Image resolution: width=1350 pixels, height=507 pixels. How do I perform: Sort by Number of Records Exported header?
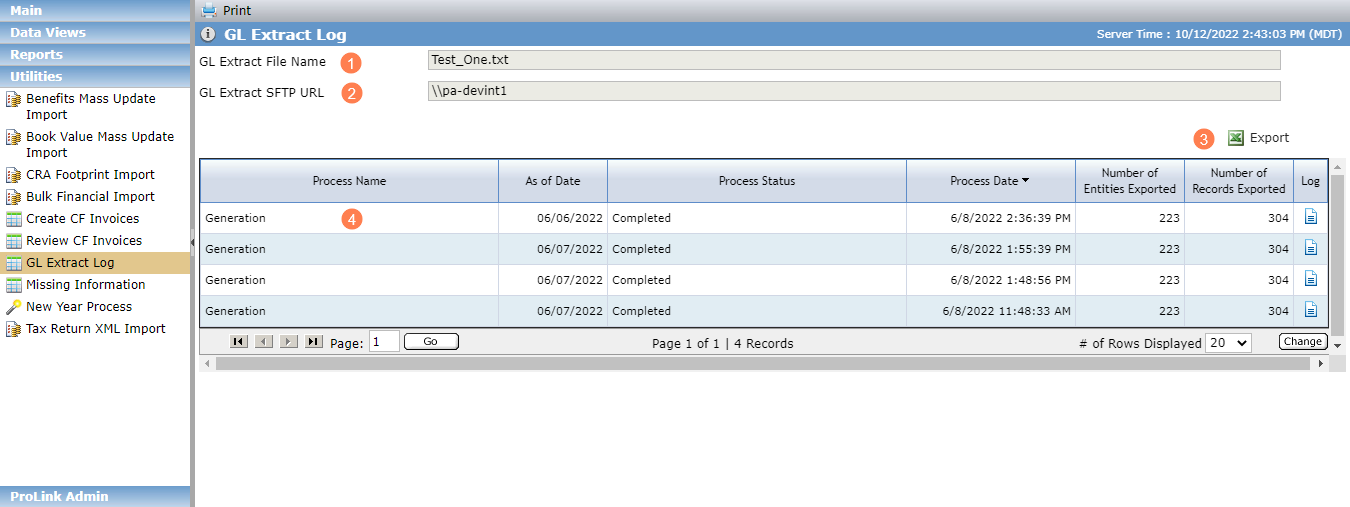[x=1239, y=181]
